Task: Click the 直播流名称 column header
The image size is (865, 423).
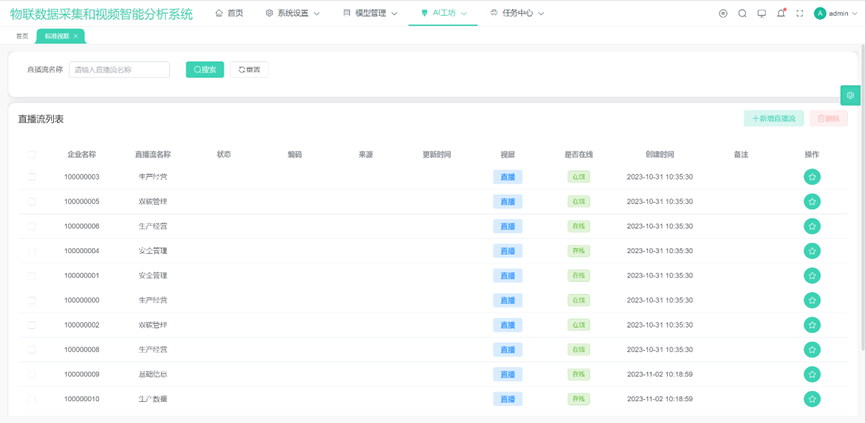Action: 153,154
